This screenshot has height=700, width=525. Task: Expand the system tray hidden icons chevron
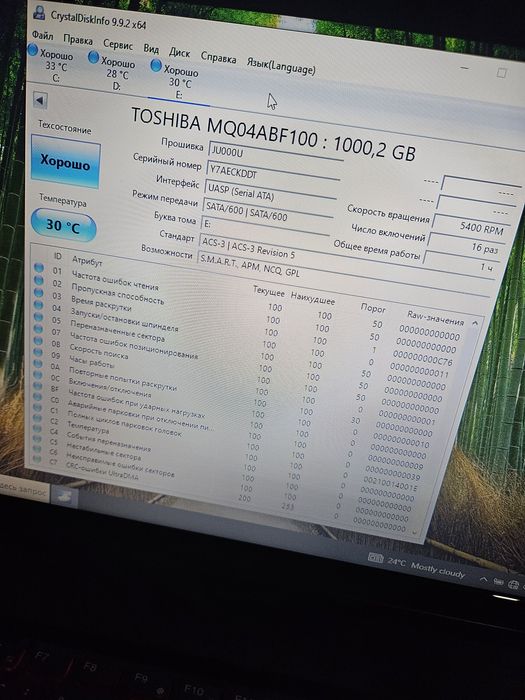pos(483,579)
